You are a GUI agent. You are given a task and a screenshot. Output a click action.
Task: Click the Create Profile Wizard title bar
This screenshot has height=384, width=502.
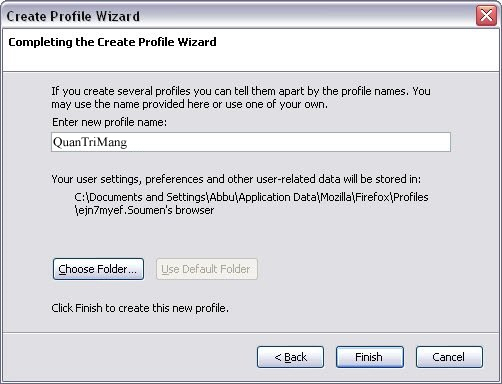(x=233, y=16)
